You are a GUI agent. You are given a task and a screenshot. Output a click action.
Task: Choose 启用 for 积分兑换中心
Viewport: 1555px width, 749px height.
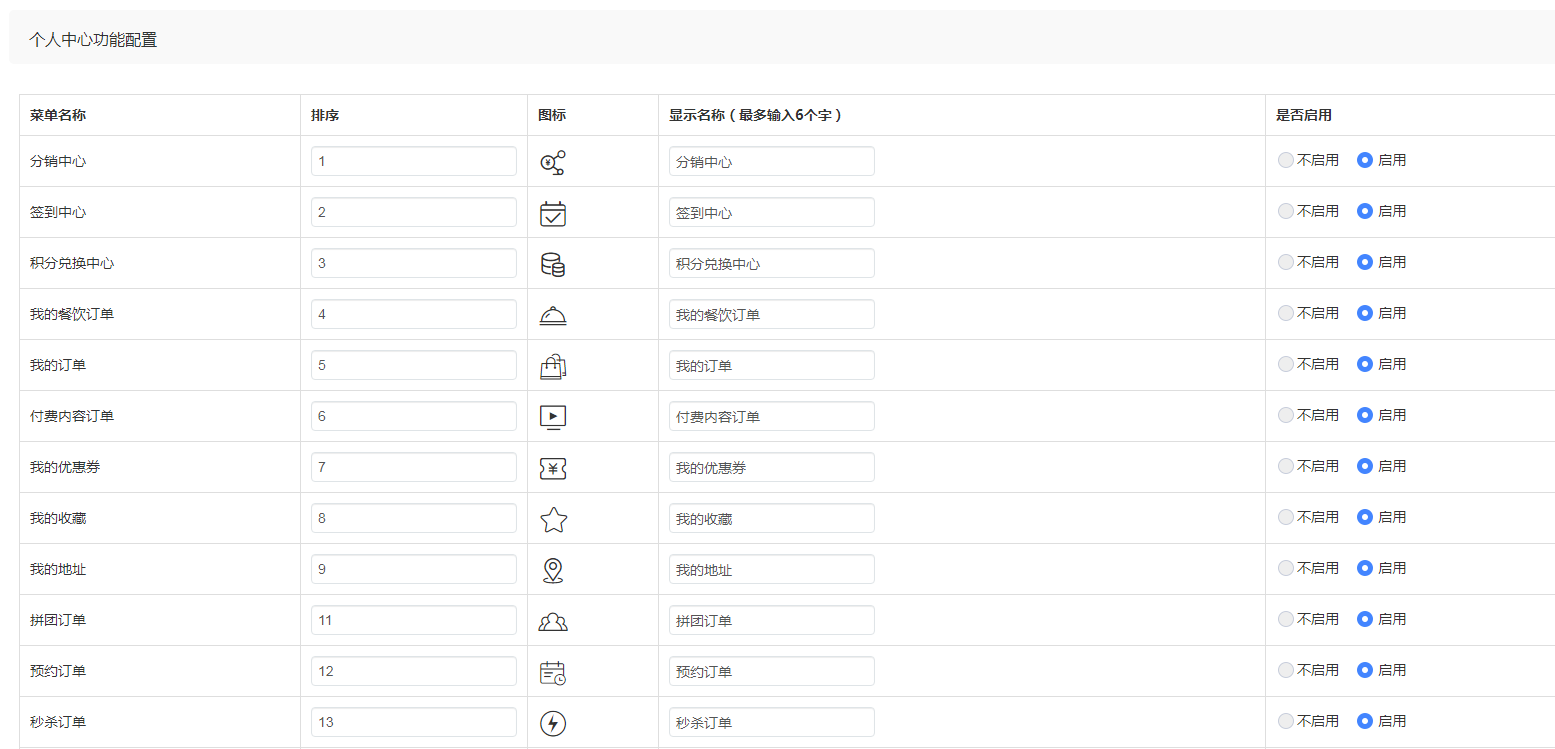1365,262
